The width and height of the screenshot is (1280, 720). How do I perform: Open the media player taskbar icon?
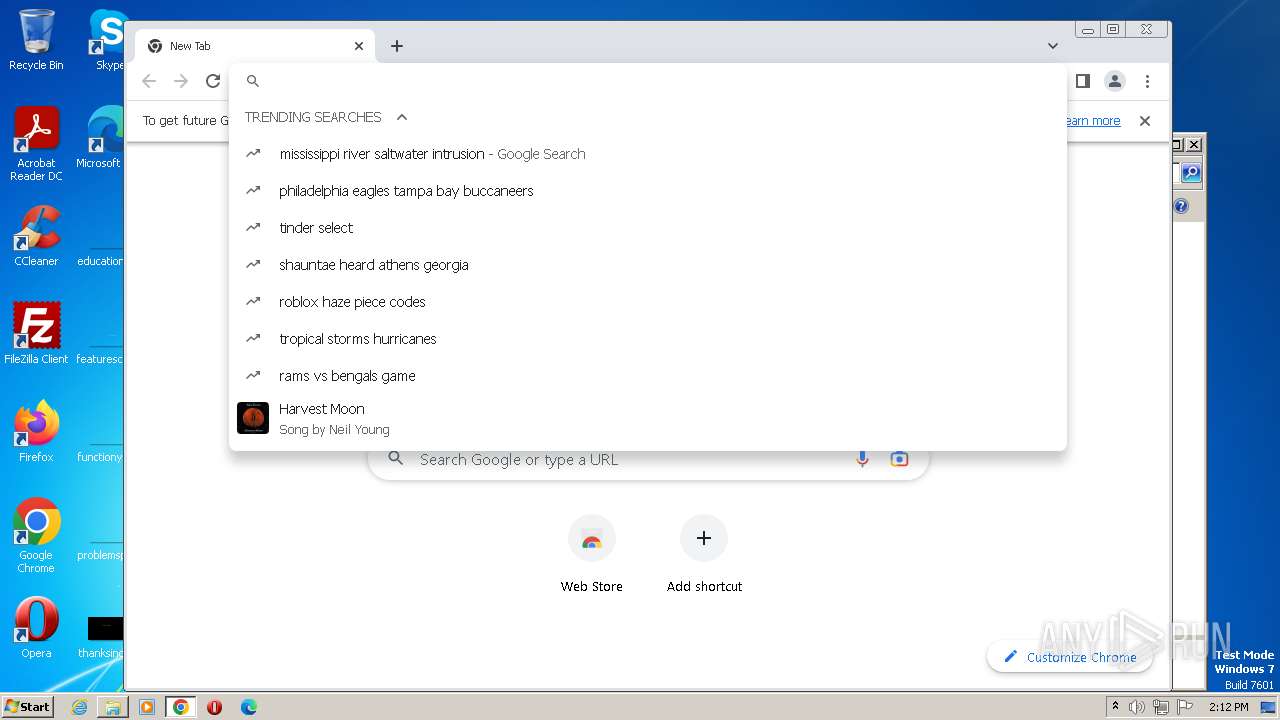click(147, 707)
